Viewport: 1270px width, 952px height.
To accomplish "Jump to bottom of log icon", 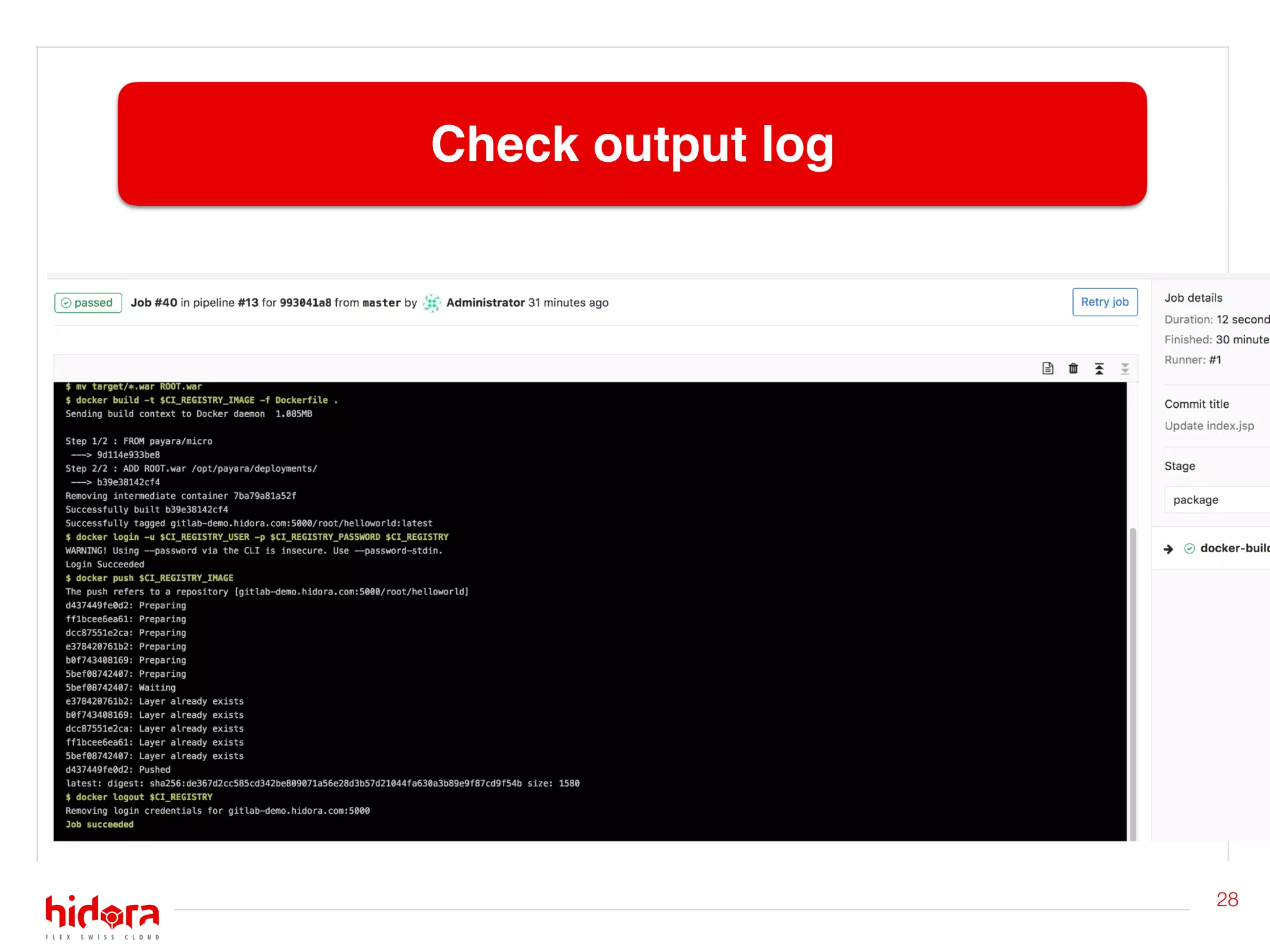I will pyautogui.click(x=1125, y=369).
